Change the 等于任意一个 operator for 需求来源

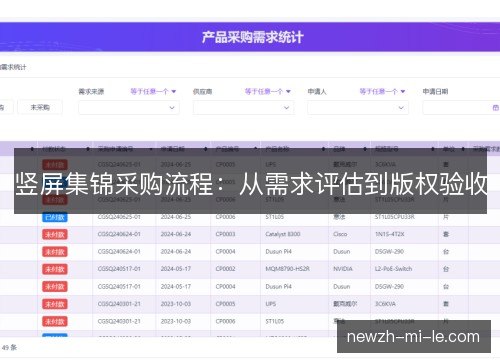pyautogui.click(x=153, y=91)
